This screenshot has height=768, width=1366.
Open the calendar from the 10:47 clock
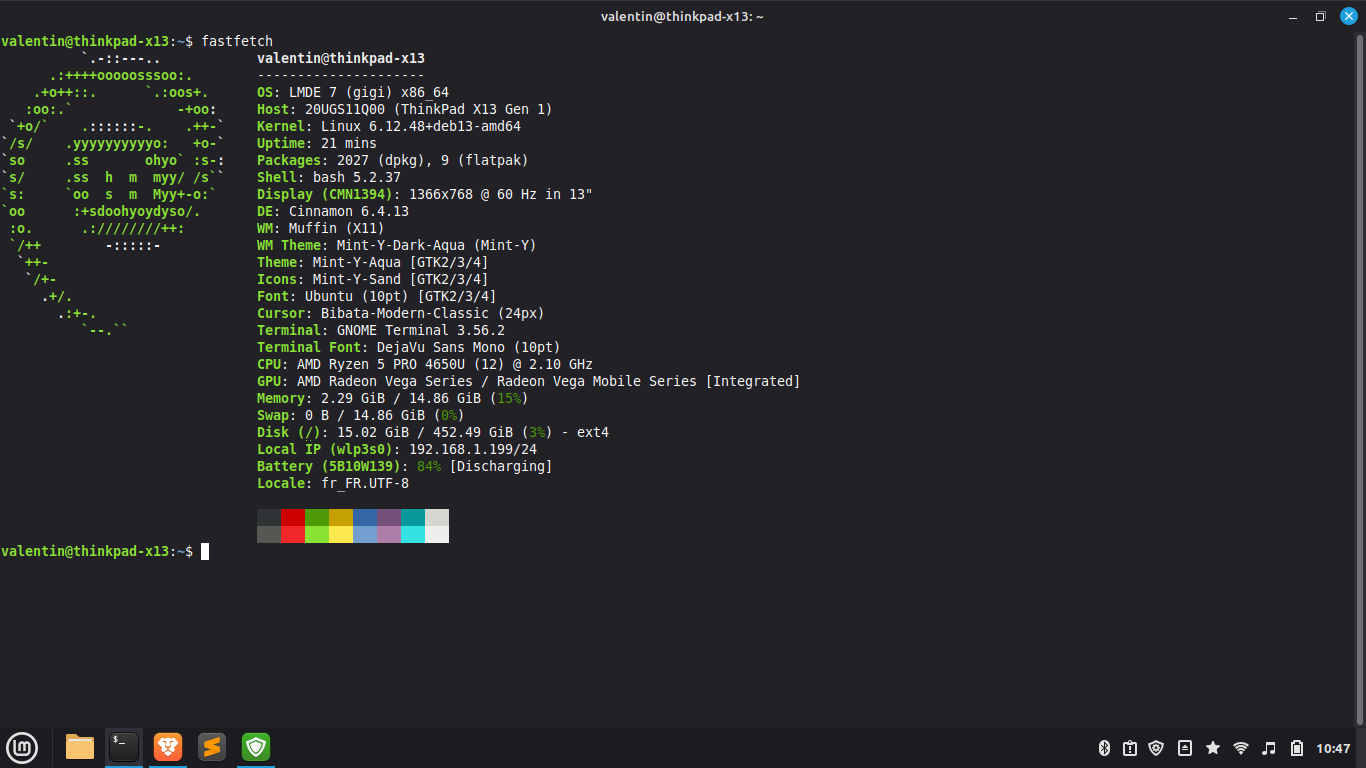pos(1333,748)
